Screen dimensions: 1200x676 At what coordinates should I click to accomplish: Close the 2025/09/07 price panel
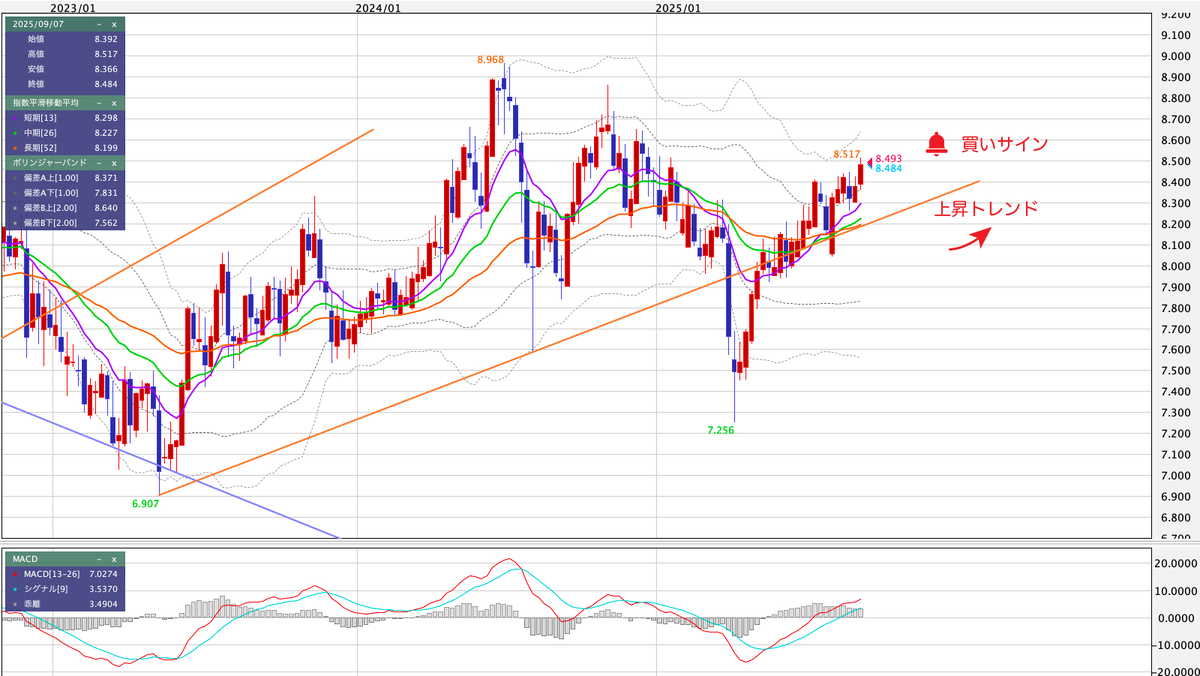(114, 24)
